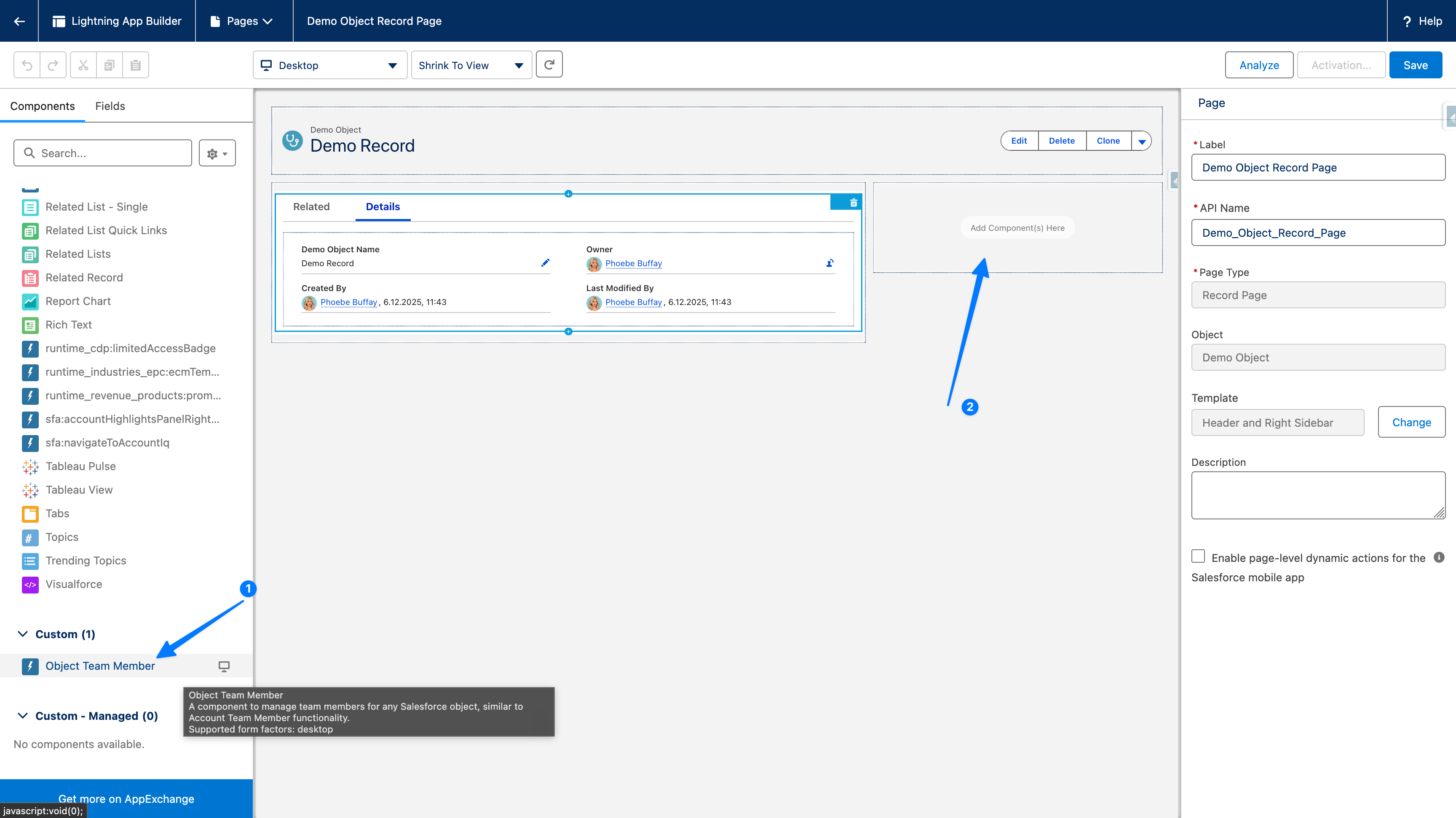Select the Report Chart component icon
The height and width of the screenshot is (818, 1456).
(x=30, y=301)
